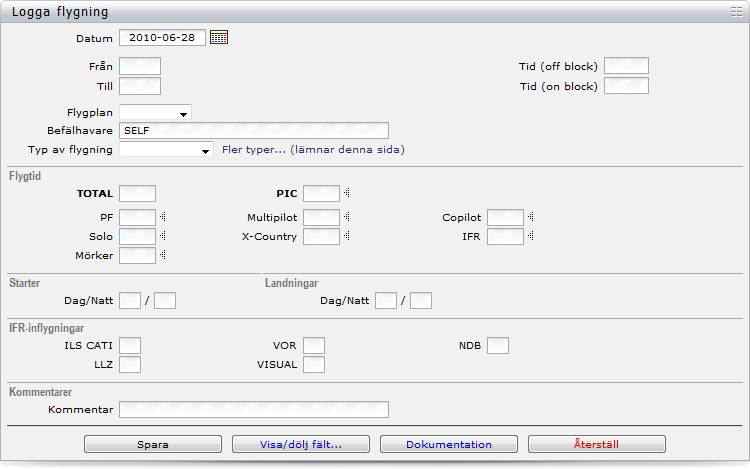The width and height of the screenshot is (750, 469).
Task: Click the red Återställ button
Action: [596, 444]
